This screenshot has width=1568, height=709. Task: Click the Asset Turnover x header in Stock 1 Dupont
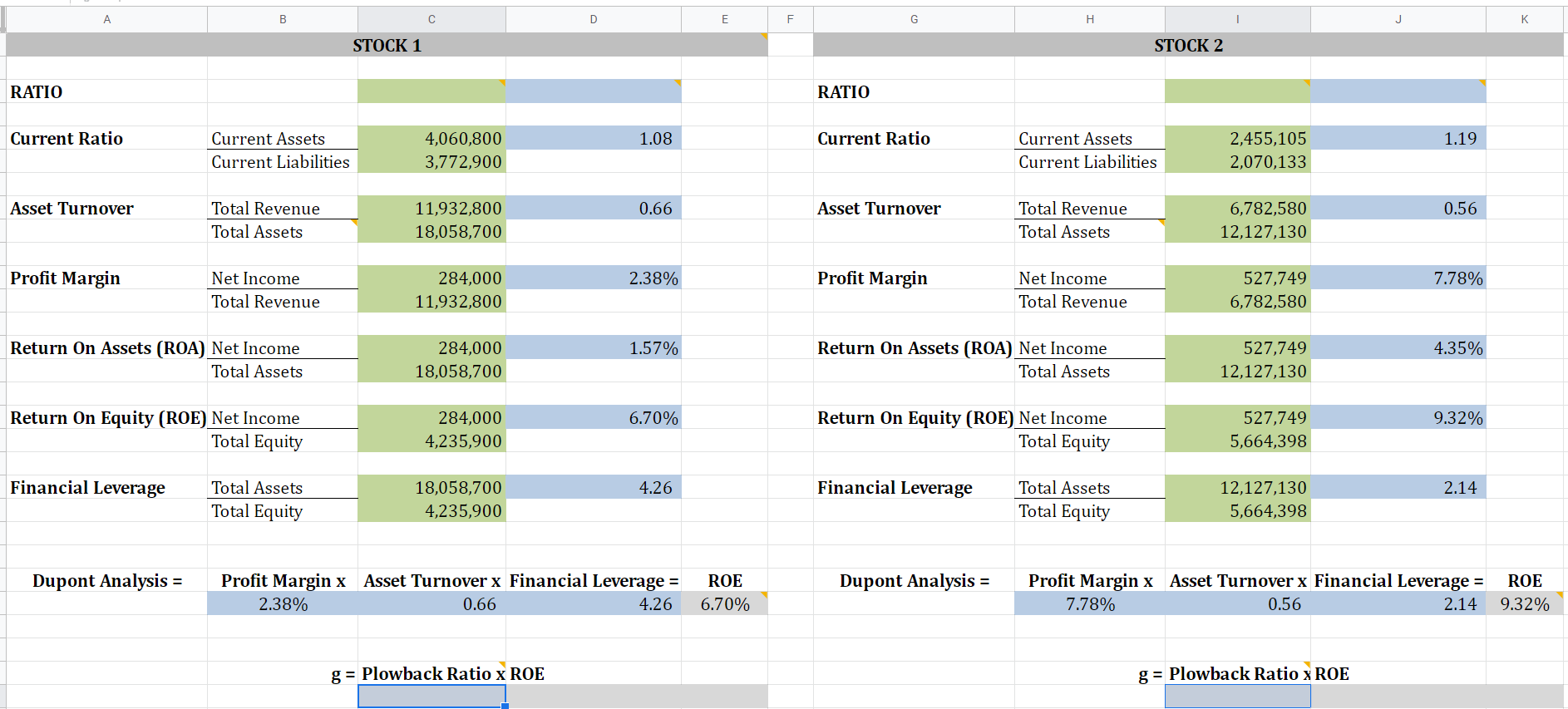tap(431, 580)
